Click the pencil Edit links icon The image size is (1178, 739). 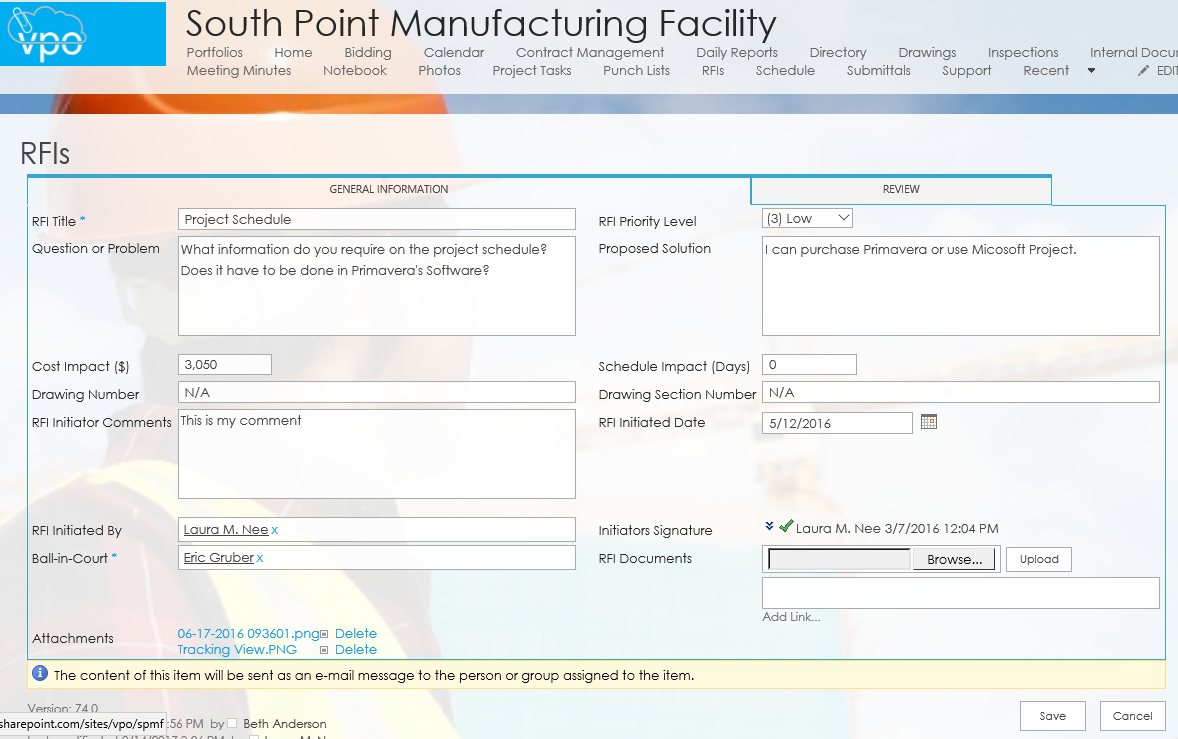click(1144, 71)
